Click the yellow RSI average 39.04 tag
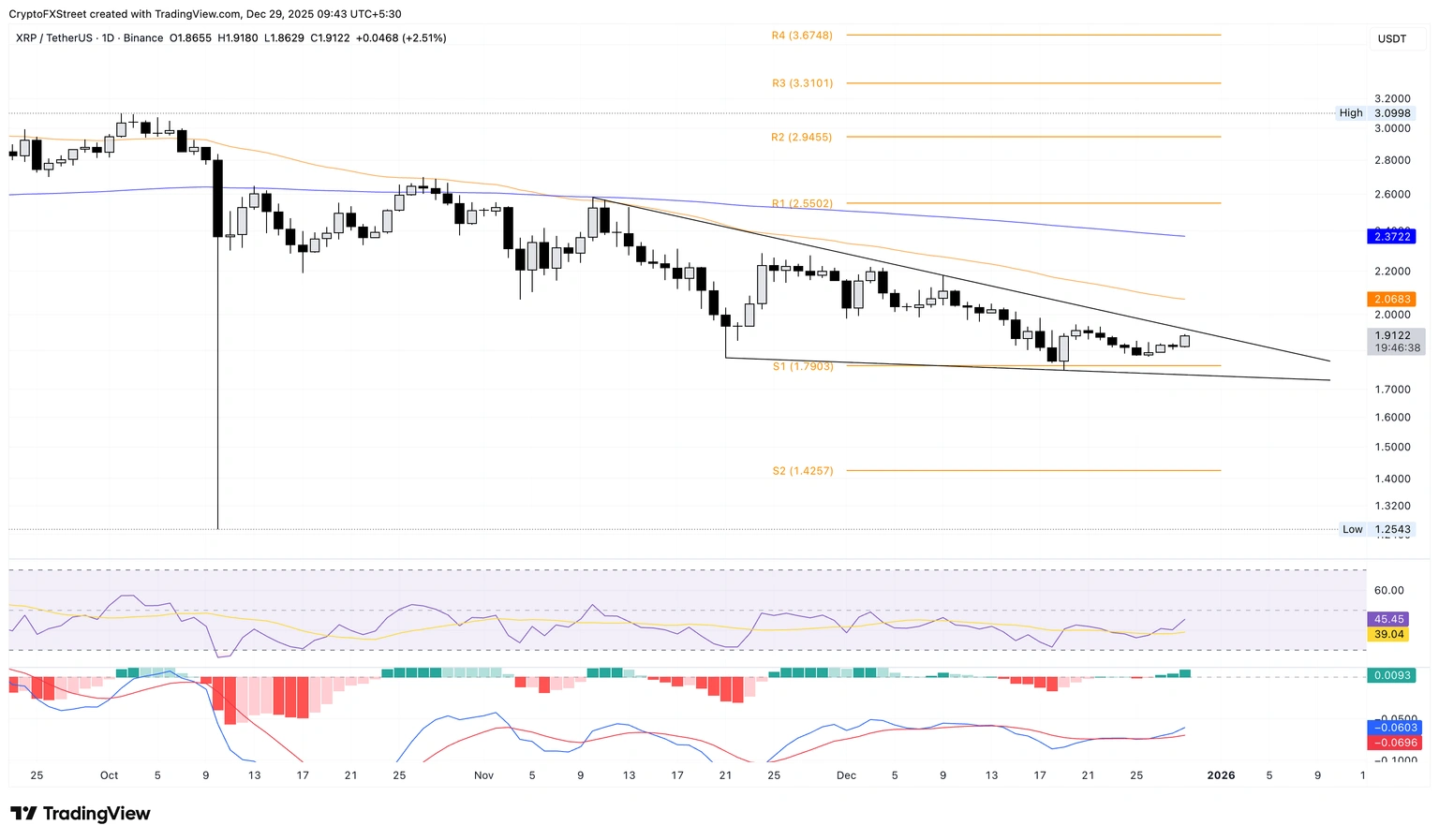Screen dimensions: 1439x840 click(x=1388, y=634)
